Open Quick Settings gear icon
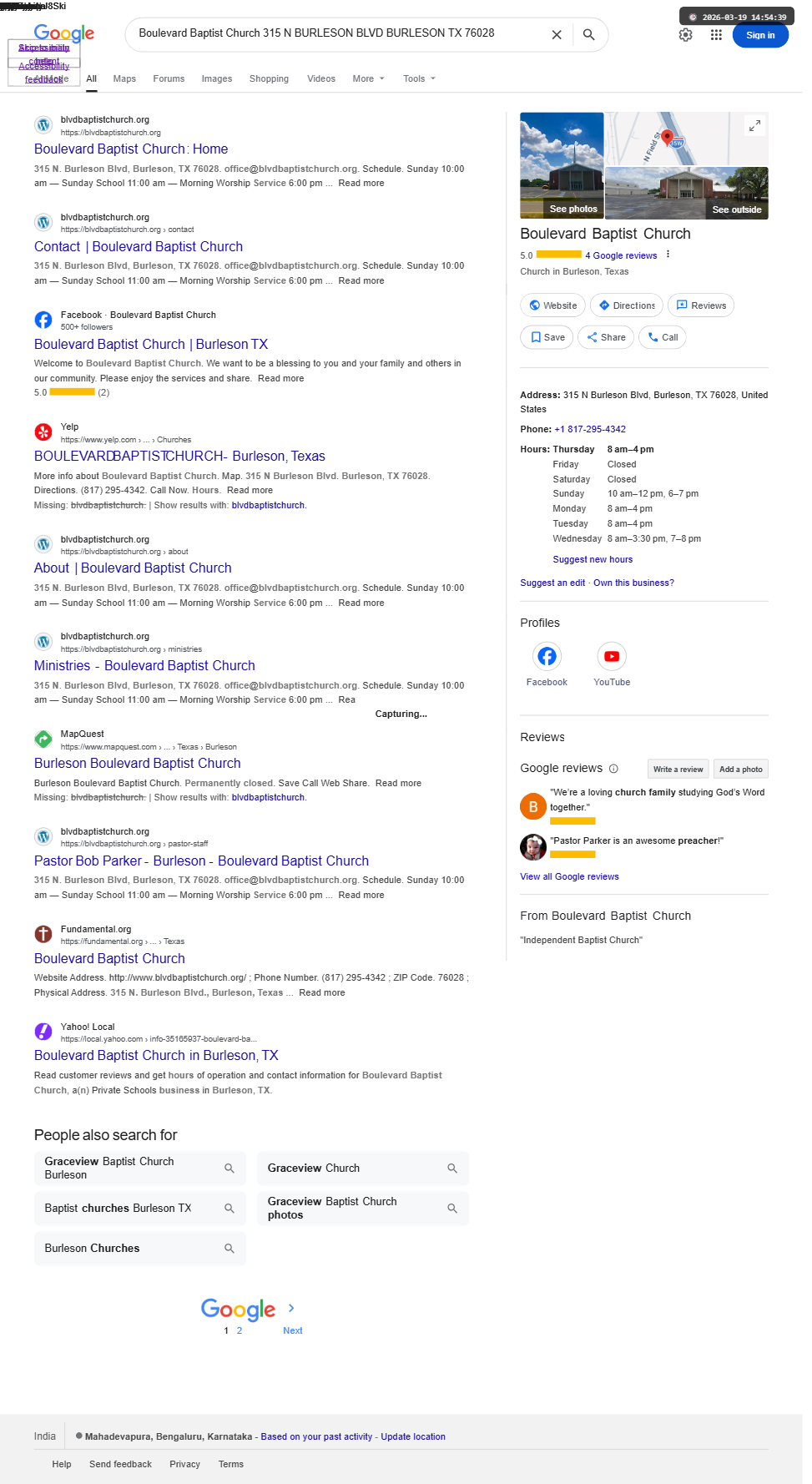812x1484 pixels. pyautogui.click(x=685, y=35)
